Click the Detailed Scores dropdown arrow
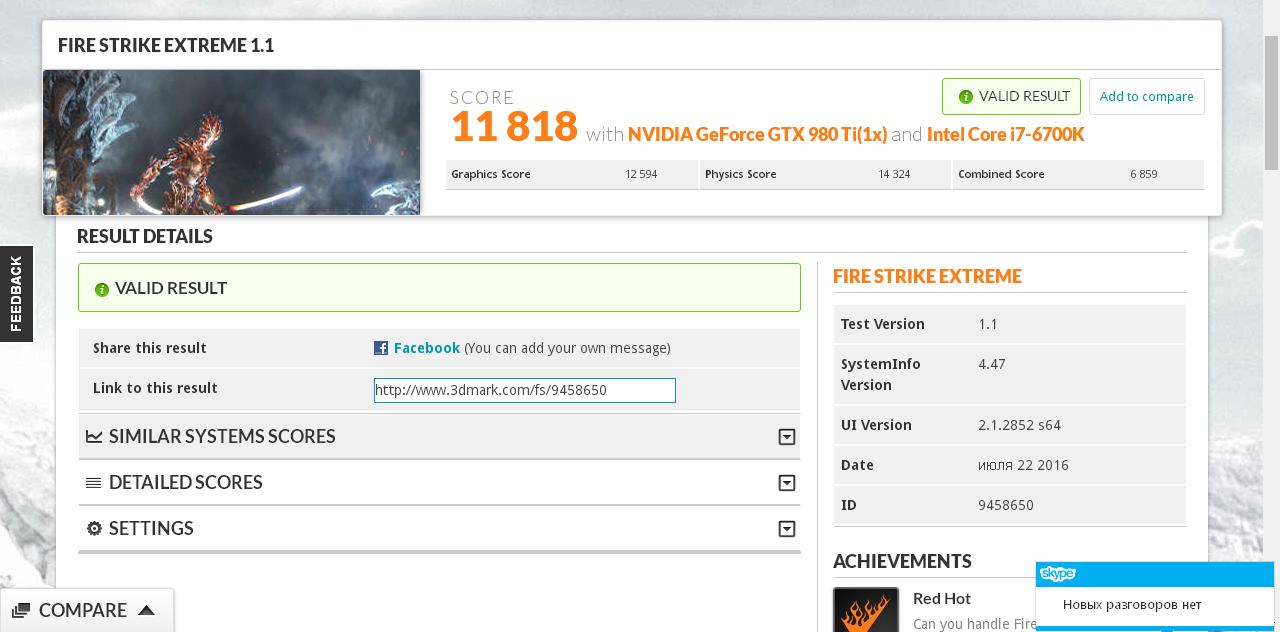This screenshot has height=632, width=1280. coord(787,483)
